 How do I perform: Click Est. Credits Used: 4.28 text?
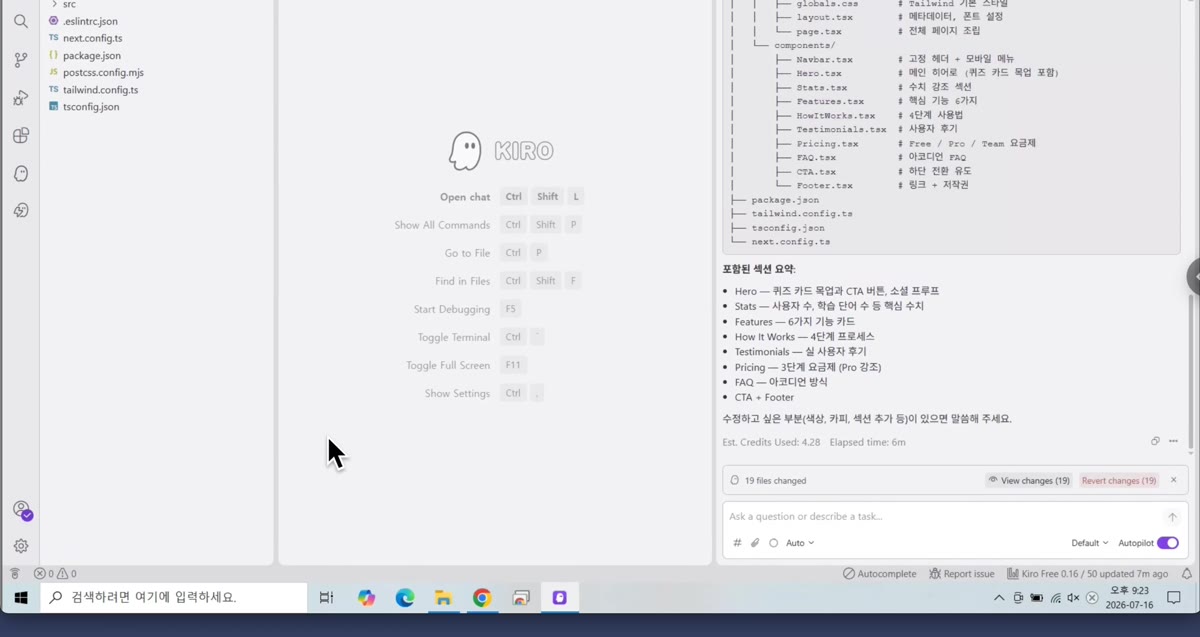tap(771, 442)
